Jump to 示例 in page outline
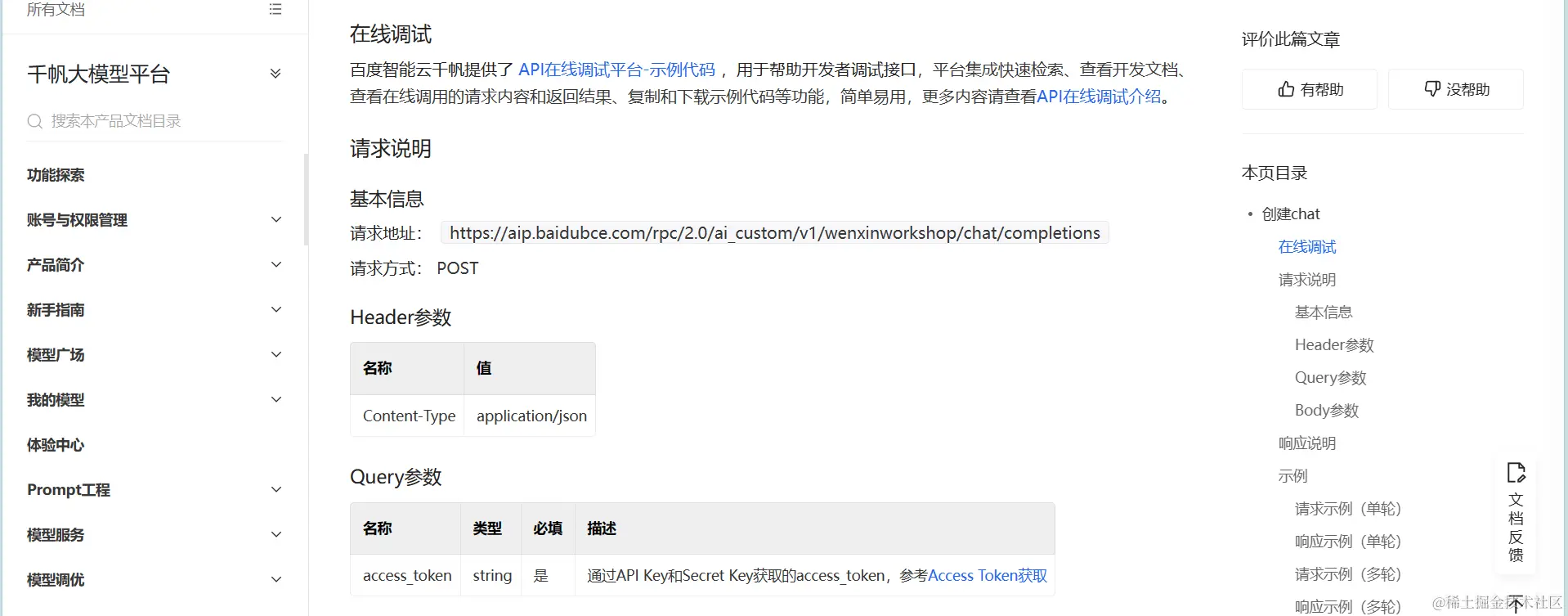This screenshot has height=616, width=1568. [1292, 476]
